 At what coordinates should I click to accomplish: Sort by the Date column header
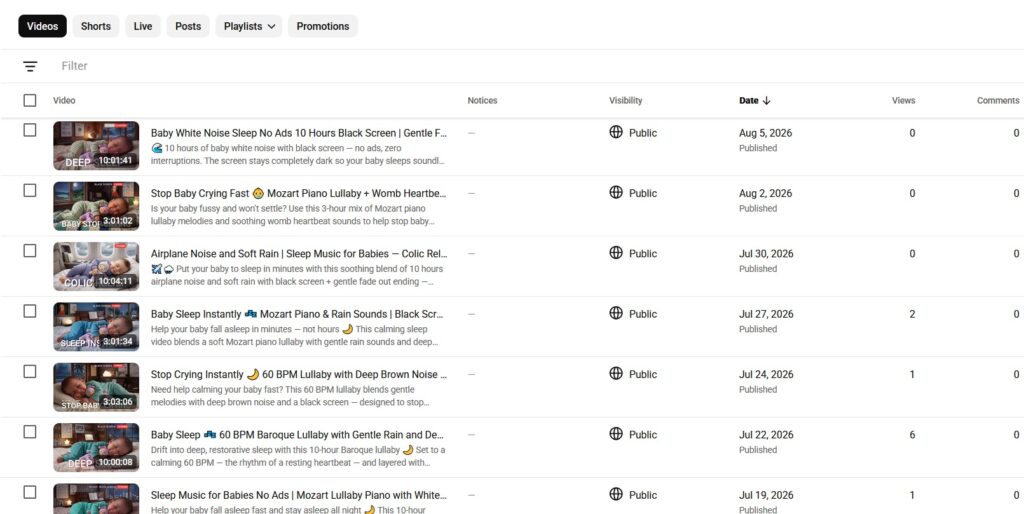point(748,101)
